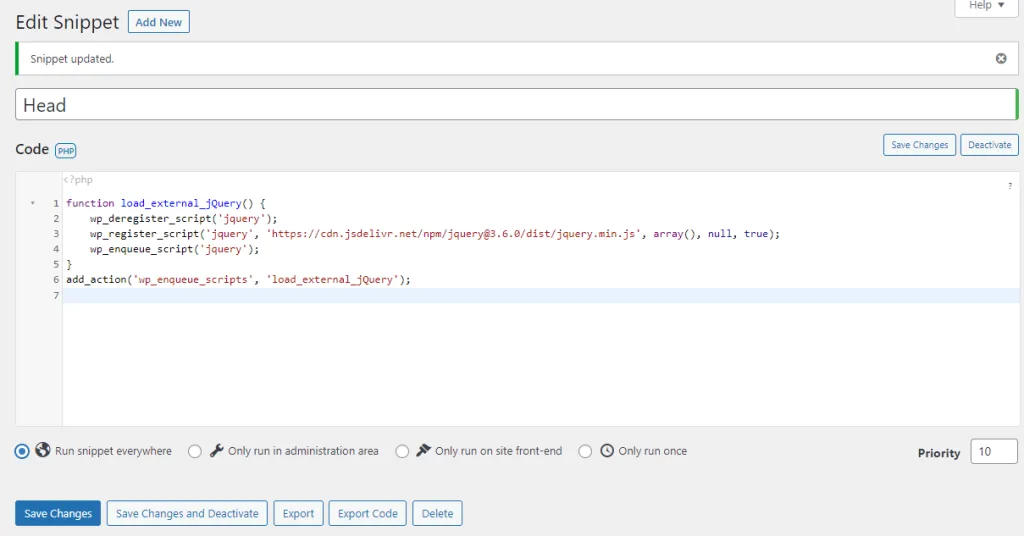
Task: Click the Export Code button
Action: click(367, 513)
